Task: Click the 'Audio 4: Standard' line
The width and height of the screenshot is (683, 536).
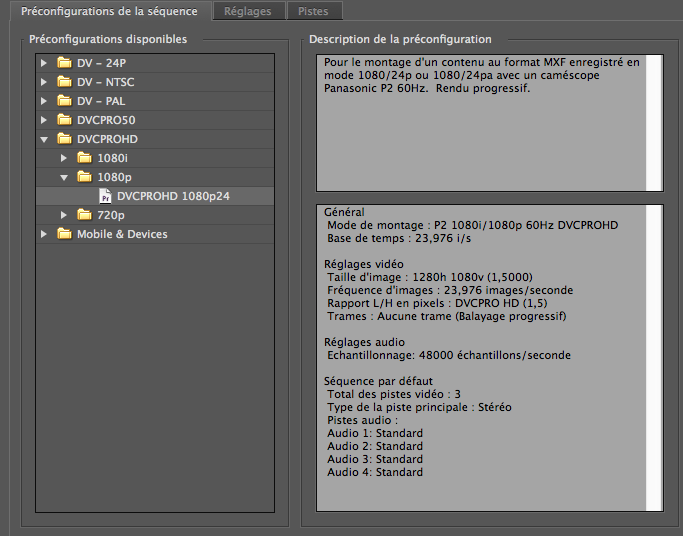Action: [x=375, y=472]
